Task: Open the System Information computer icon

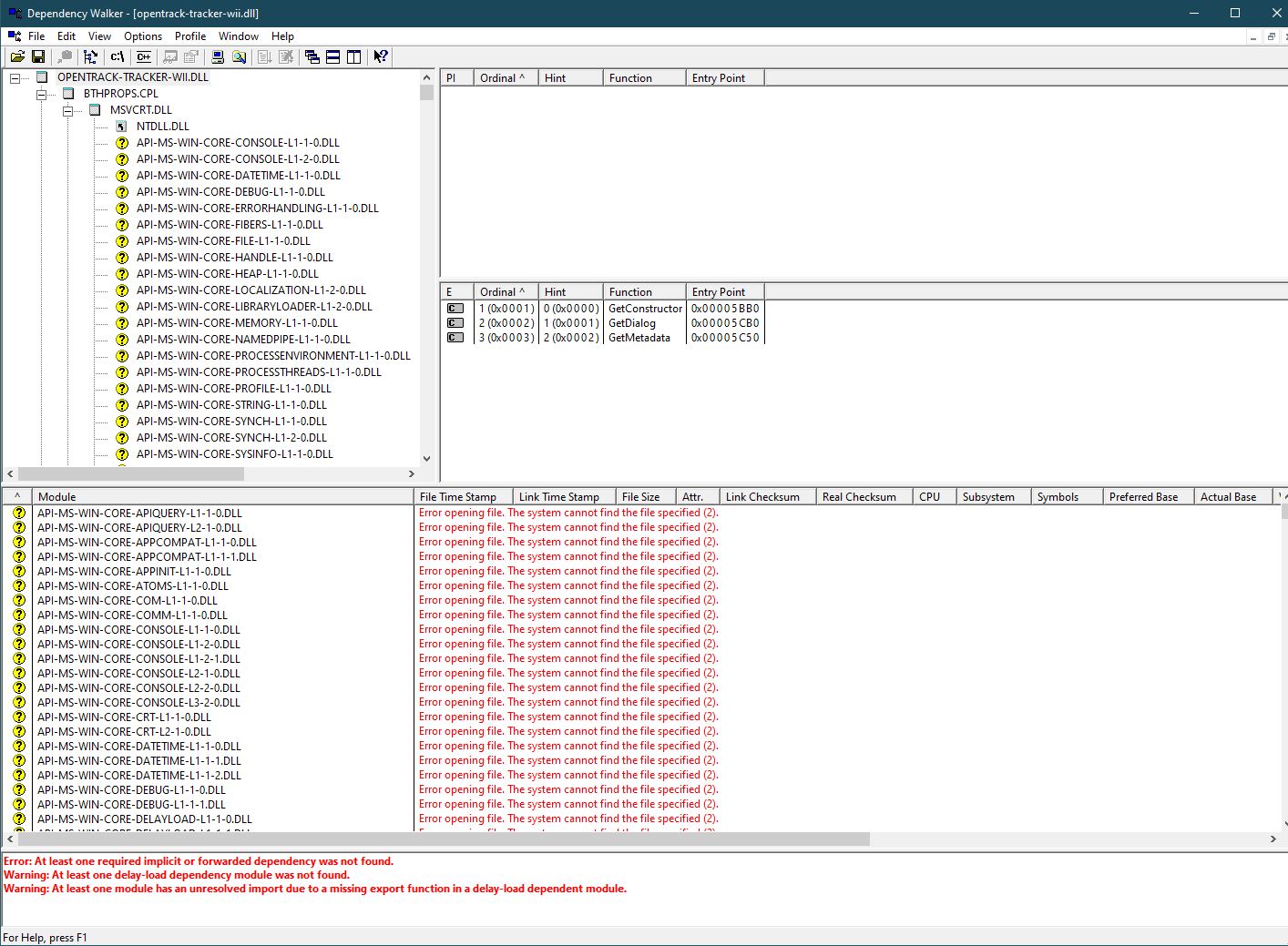Action: pos(218,56)
